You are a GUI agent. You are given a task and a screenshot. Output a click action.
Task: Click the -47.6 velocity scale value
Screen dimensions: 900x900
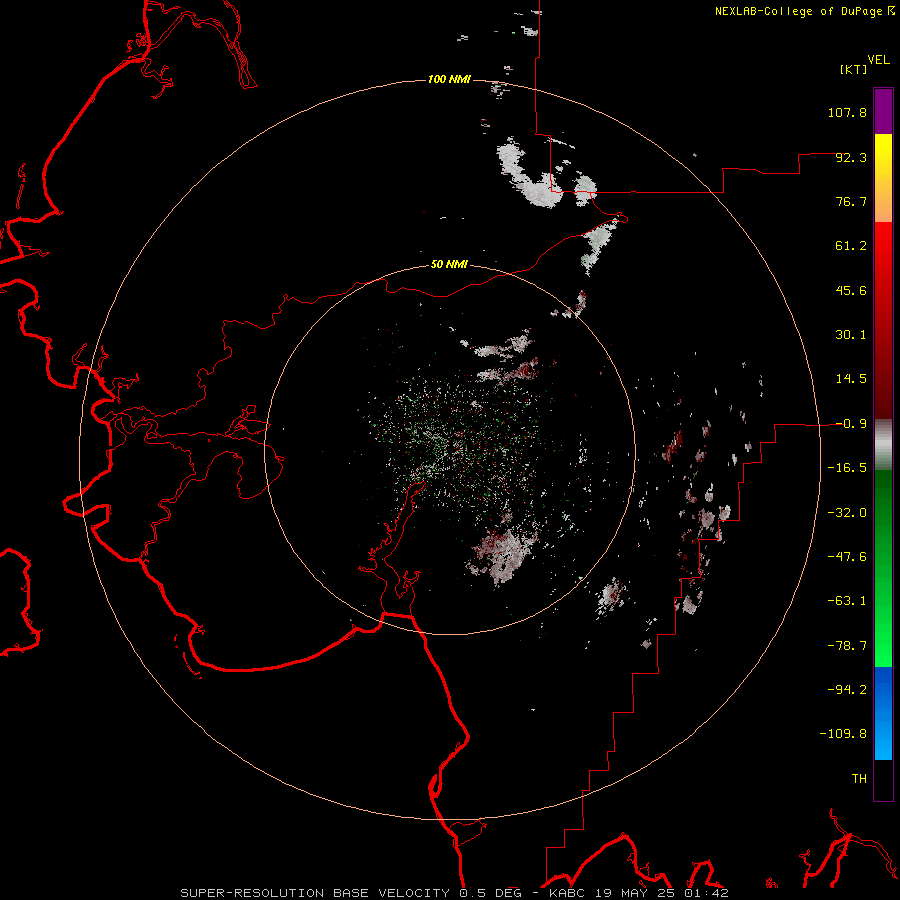tap(847, 557)
